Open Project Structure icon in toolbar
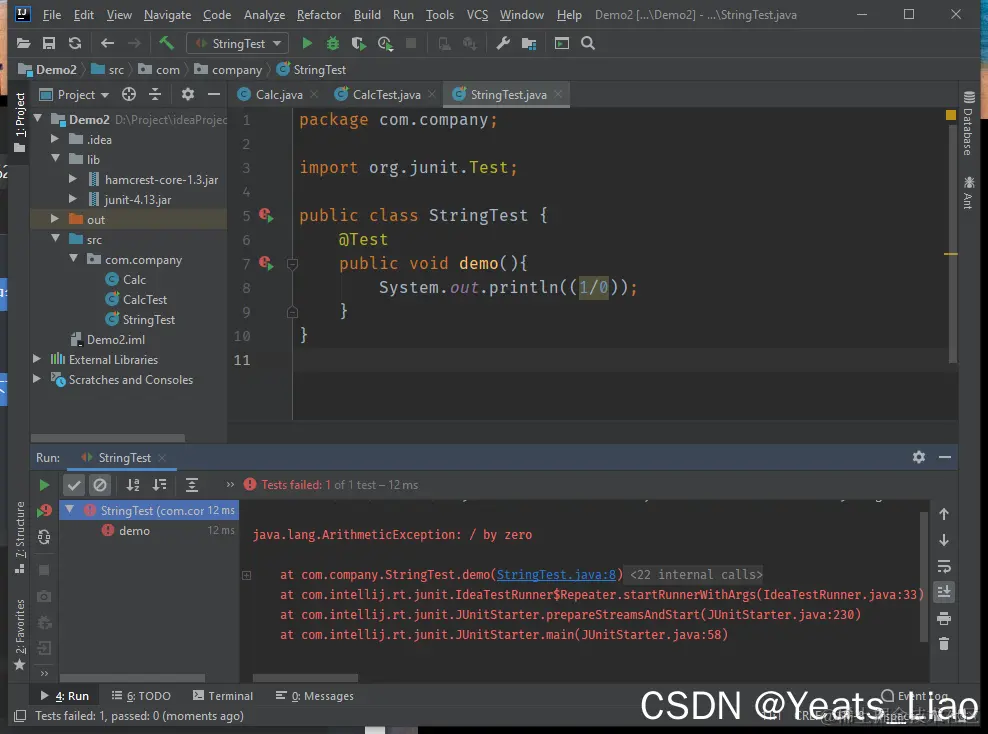Image resolution: width=988 pixels, height=734 pixels. [x=529, y=43]
